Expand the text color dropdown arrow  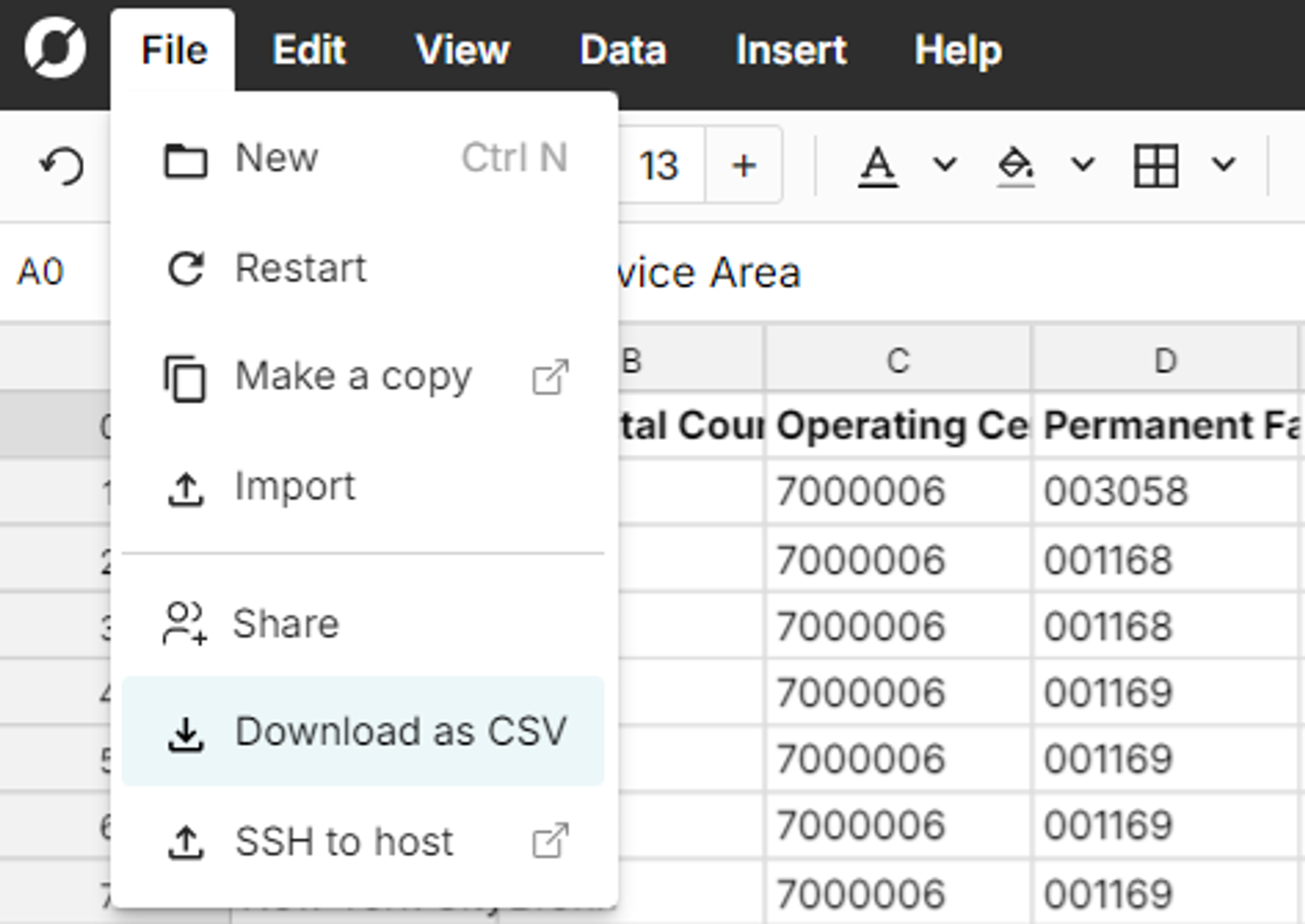tap(945, 164)
